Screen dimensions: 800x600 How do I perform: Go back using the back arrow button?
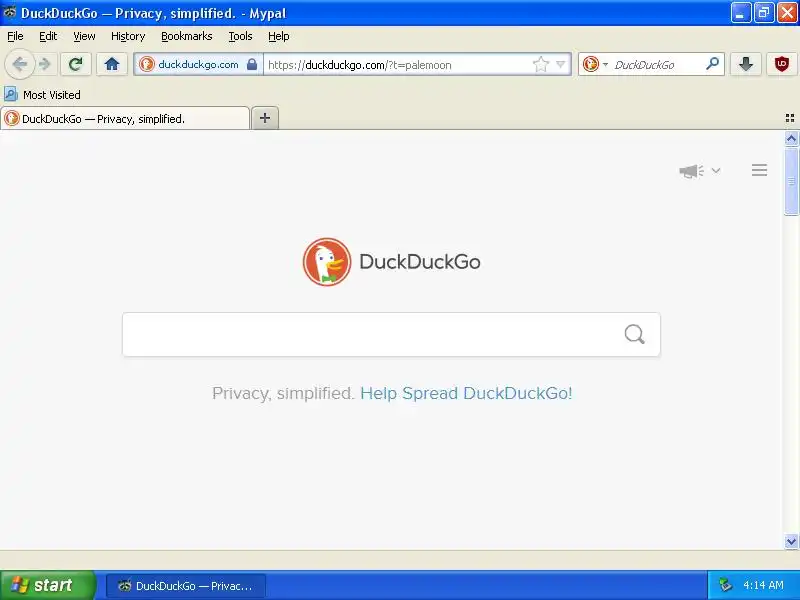20,64
